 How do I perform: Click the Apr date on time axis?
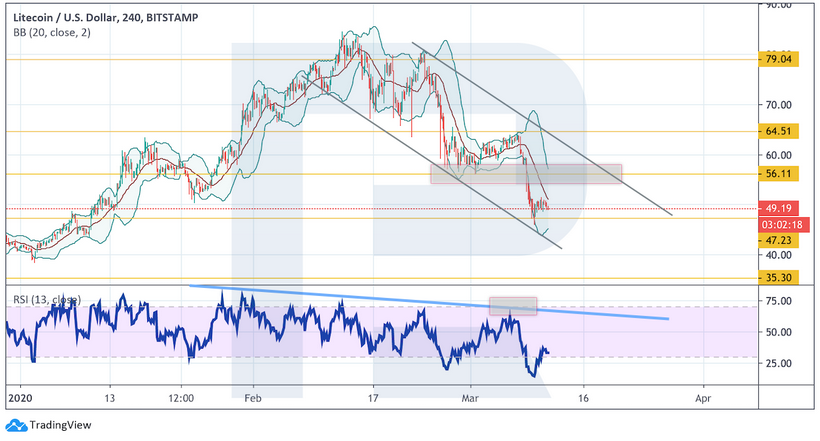[703, 397]
